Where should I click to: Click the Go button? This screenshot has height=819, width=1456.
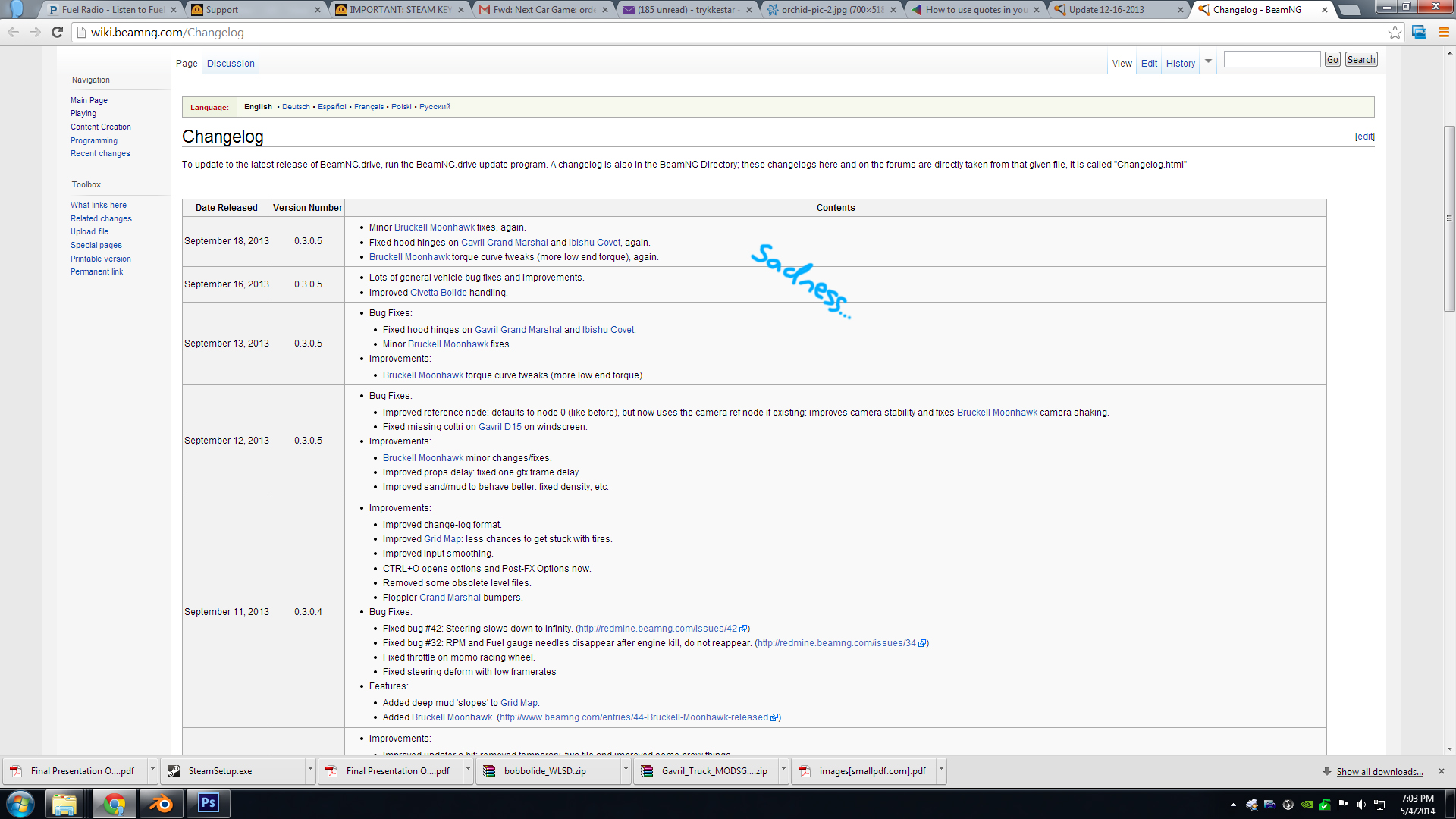[x=1332, y=60]
